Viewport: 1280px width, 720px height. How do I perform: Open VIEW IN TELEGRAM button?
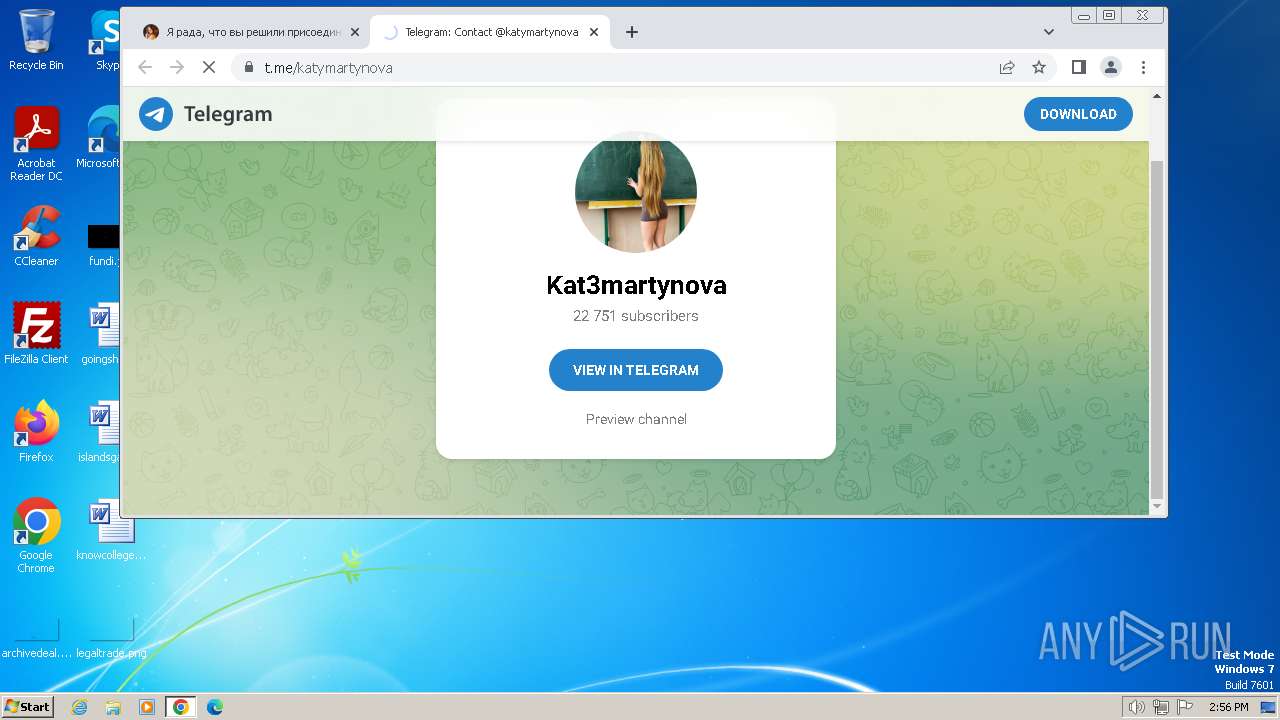(636, 370)
